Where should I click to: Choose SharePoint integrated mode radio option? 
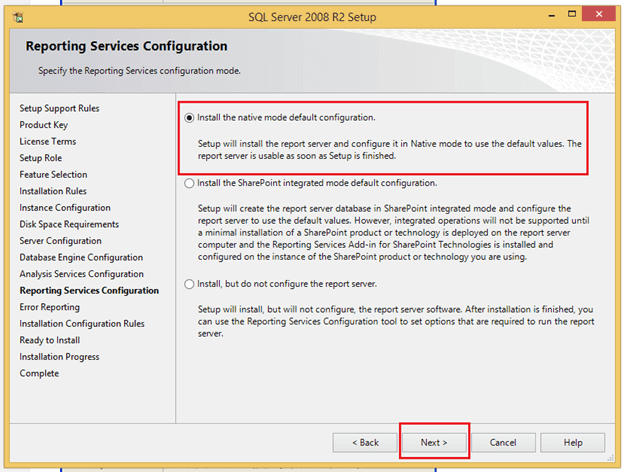[x=190, y=183]
